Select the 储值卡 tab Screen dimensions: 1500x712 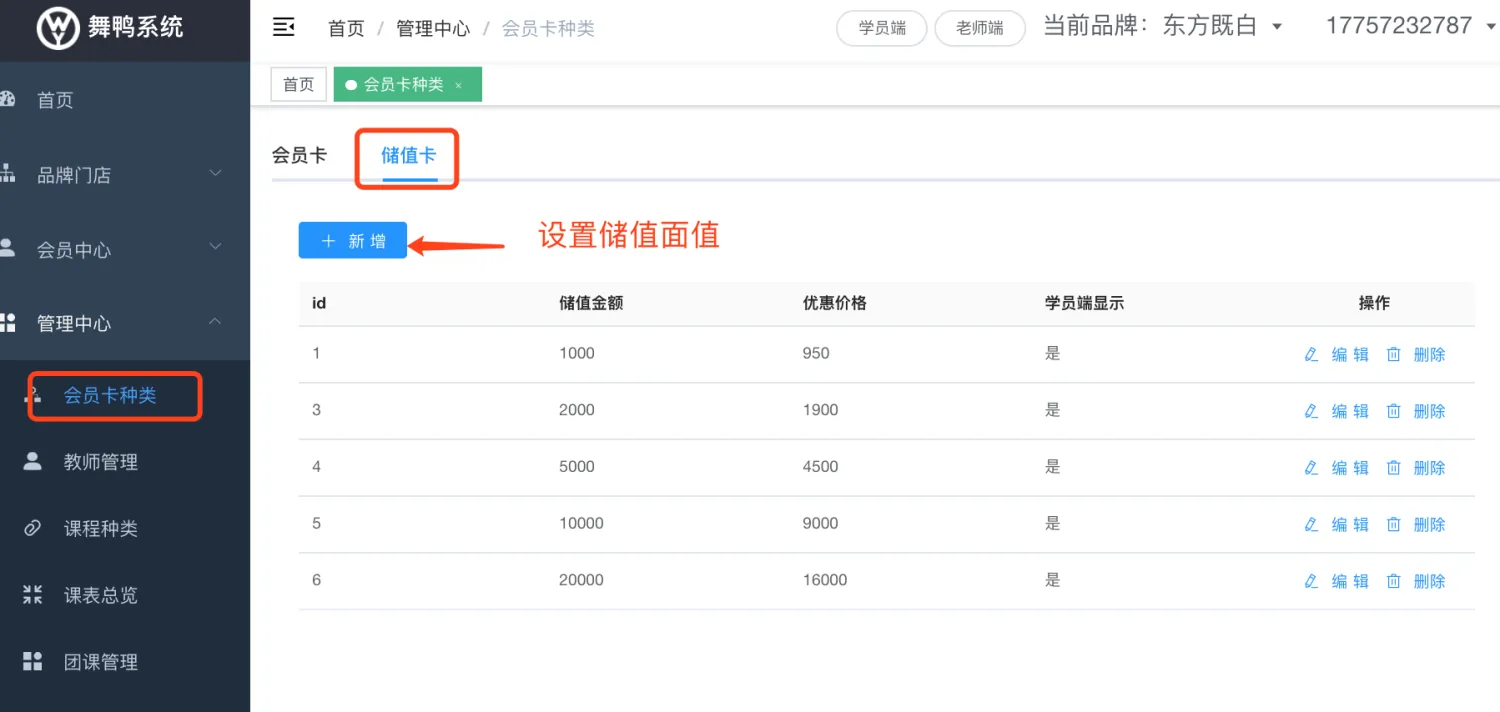pos(409,156)
